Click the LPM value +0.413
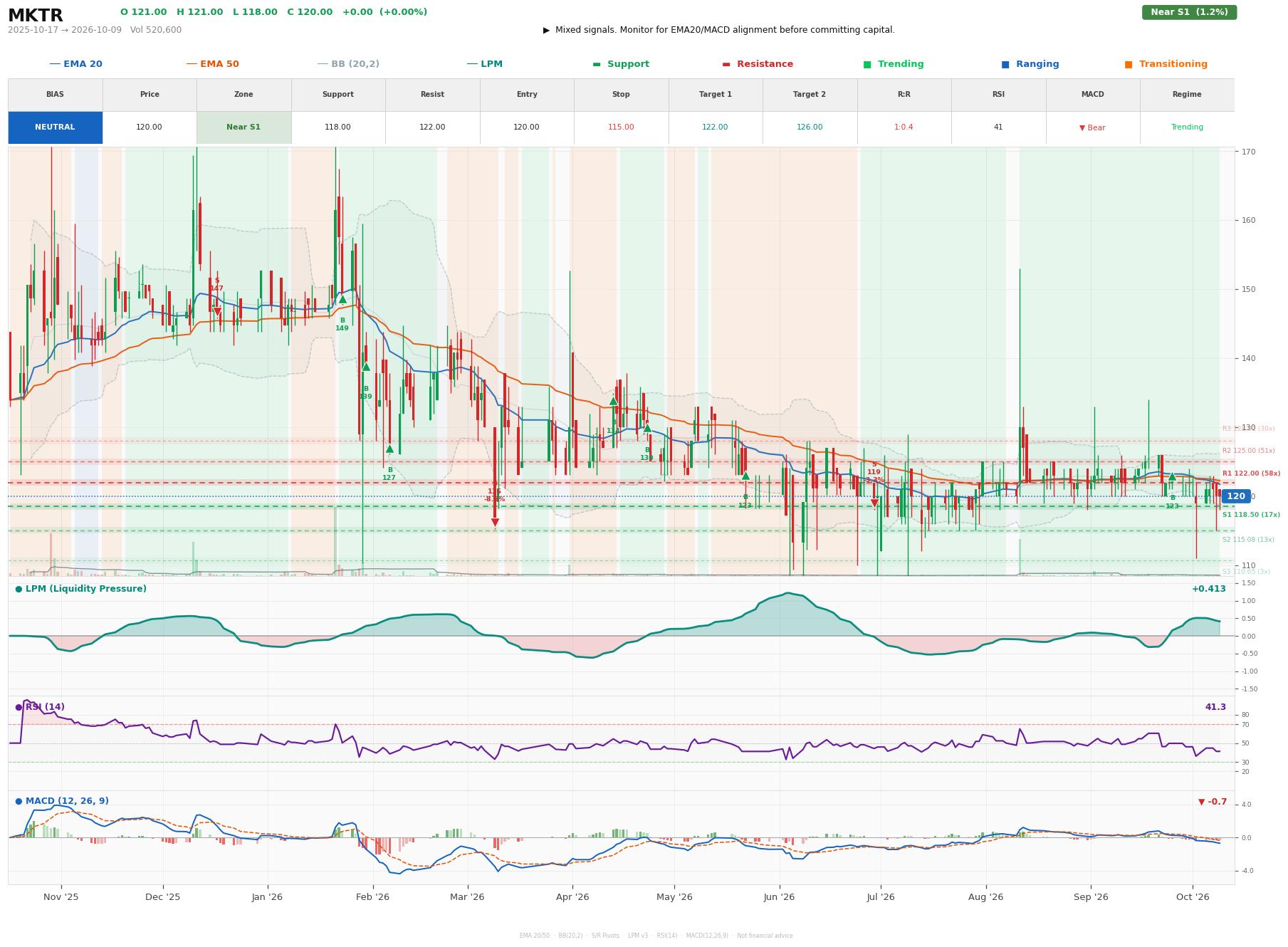The height and width of the screenshot is (947, 1288). (1209, 589)
